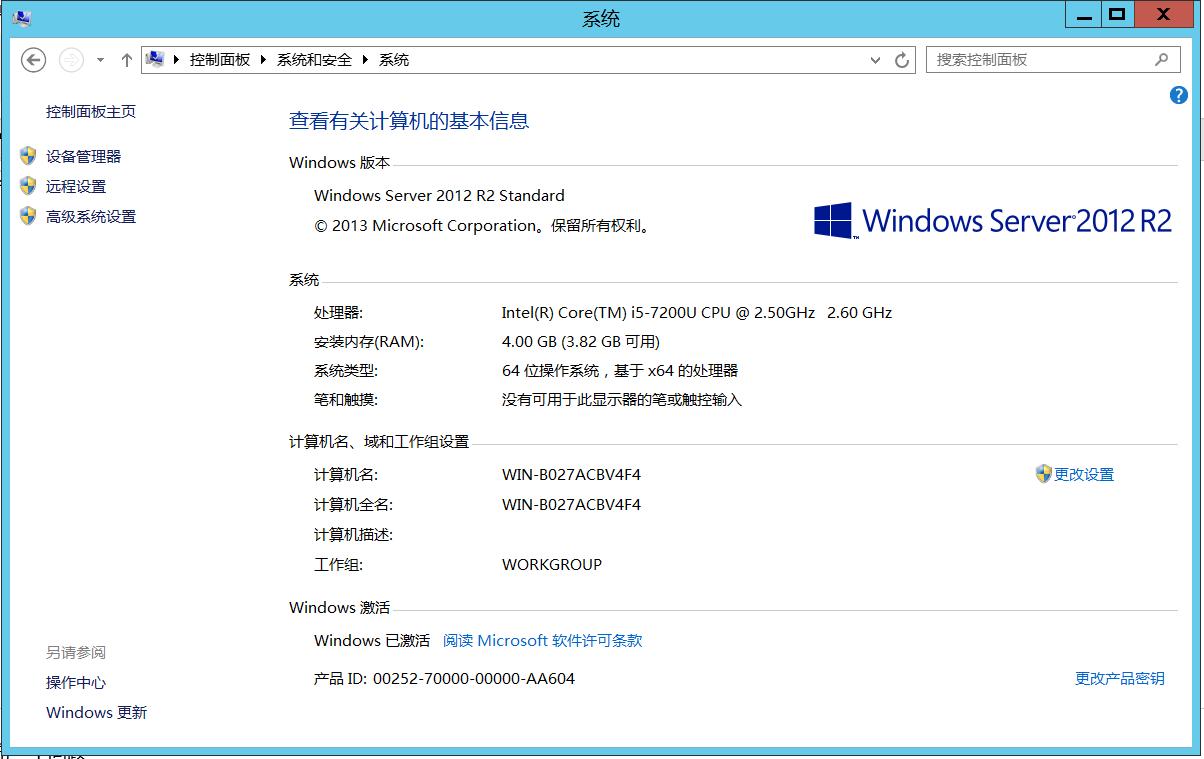Click the Up one level arrow
Image resolution: width=1204 pixels, height=759 pixels.
click(x=126, y=60)
